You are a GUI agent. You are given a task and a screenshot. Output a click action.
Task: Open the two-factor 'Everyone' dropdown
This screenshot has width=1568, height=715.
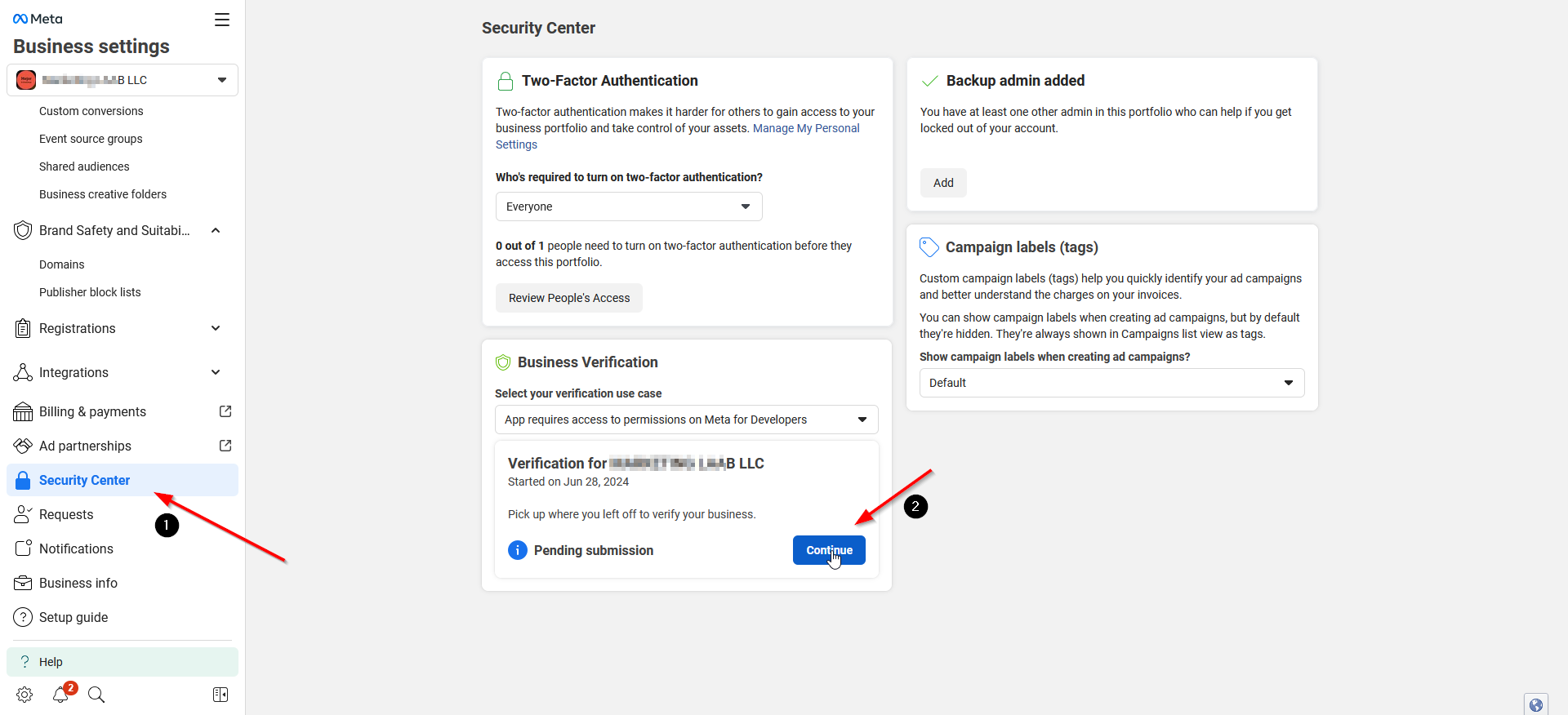(629, 207)
